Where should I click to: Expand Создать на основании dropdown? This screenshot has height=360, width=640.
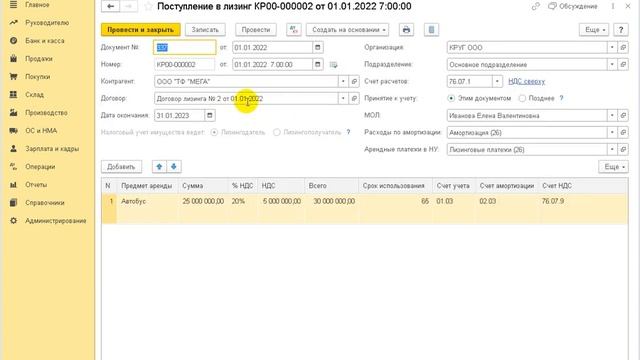tap(347, 30)
